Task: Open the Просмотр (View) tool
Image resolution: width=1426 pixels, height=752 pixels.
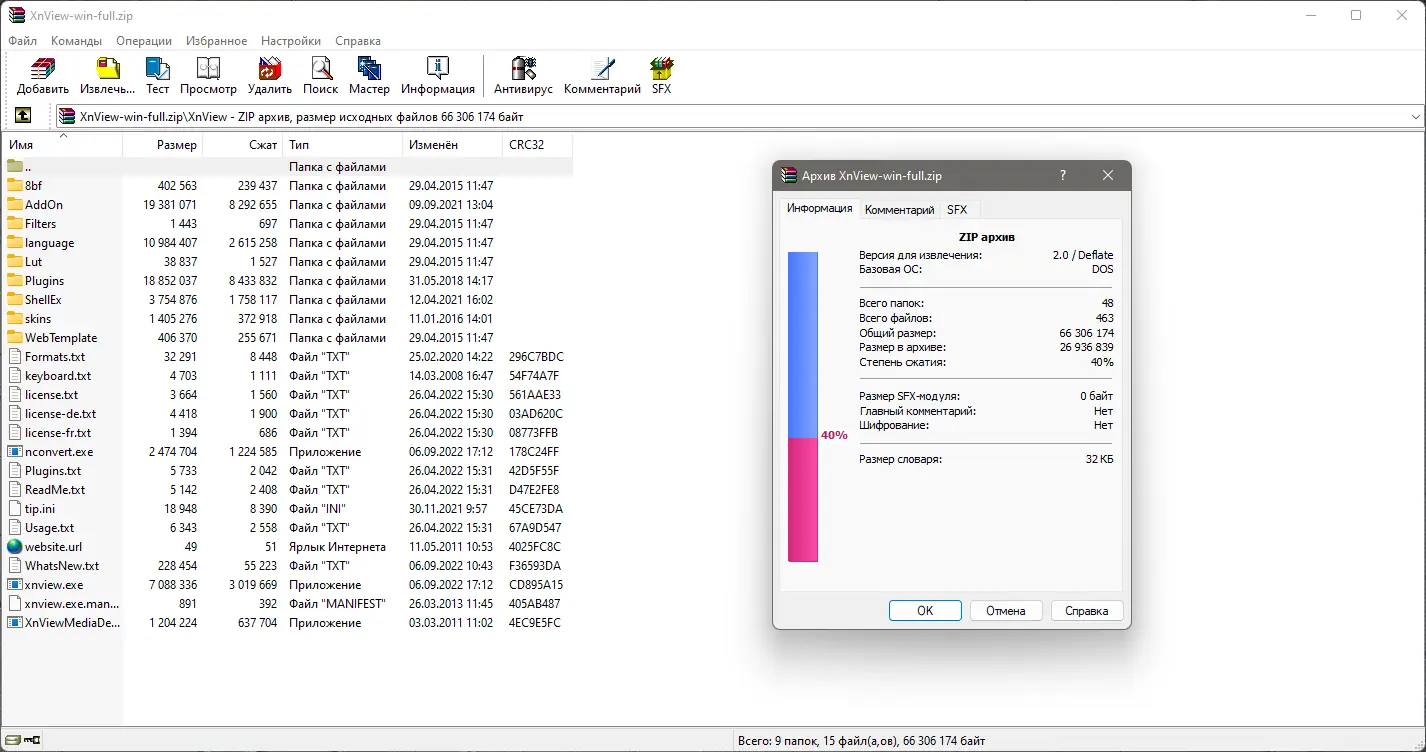Action: pyautogui.click(x=208, y=68)
